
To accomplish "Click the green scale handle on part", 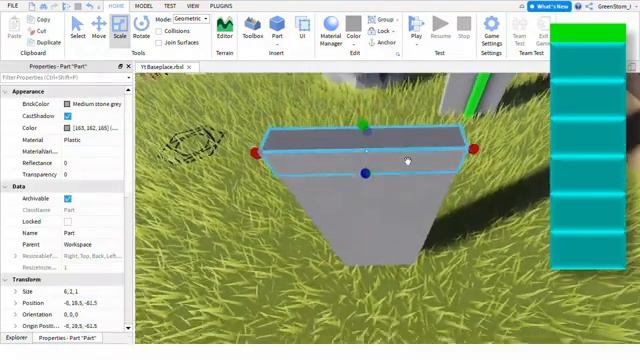I will point(362,124).
